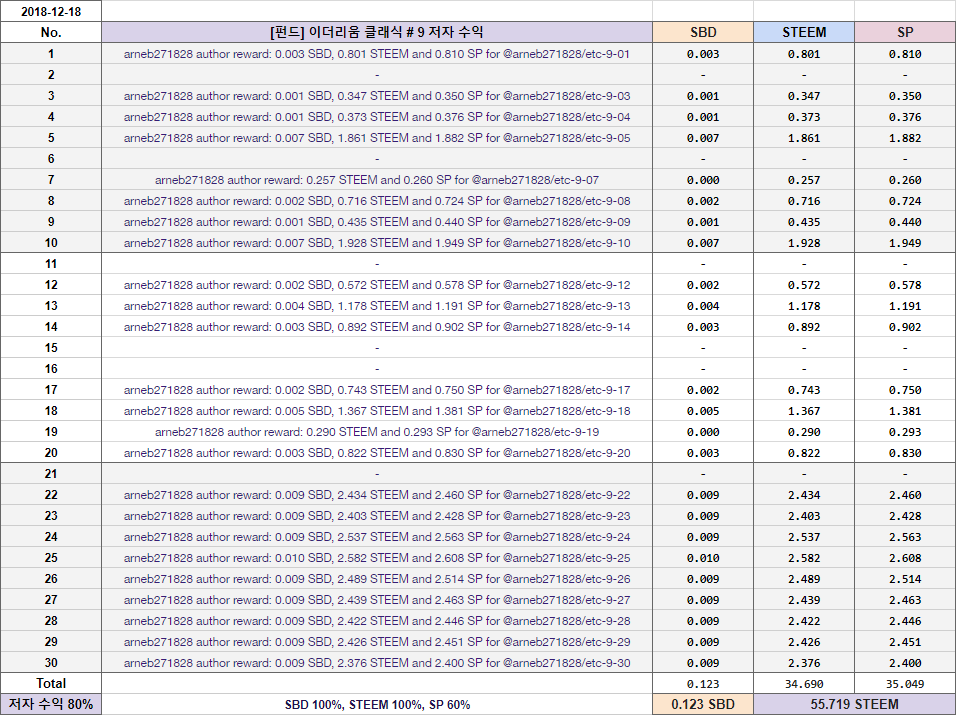The width and height of the screenshot is (956, 715).
Task: Click row number 16
Action: point(51,369)
